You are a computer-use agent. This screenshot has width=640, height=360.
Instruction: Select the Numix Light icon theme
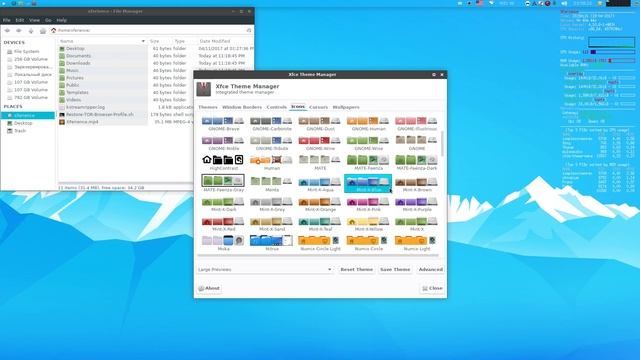tap(417, 243)
